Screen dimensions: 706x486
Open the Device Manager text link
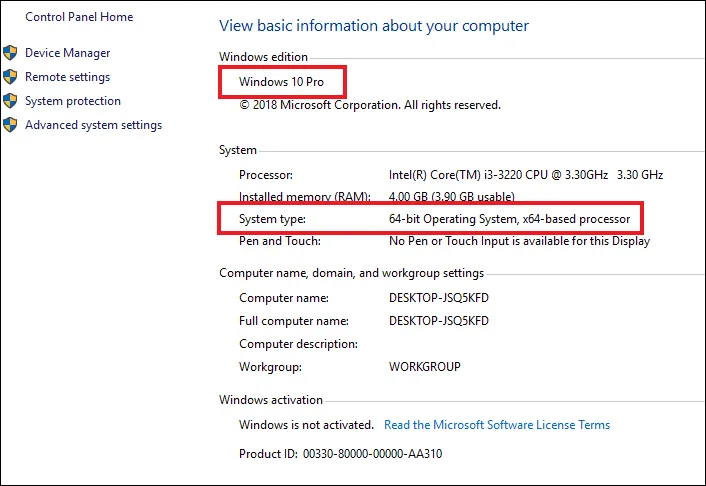[x=67, y=53]
